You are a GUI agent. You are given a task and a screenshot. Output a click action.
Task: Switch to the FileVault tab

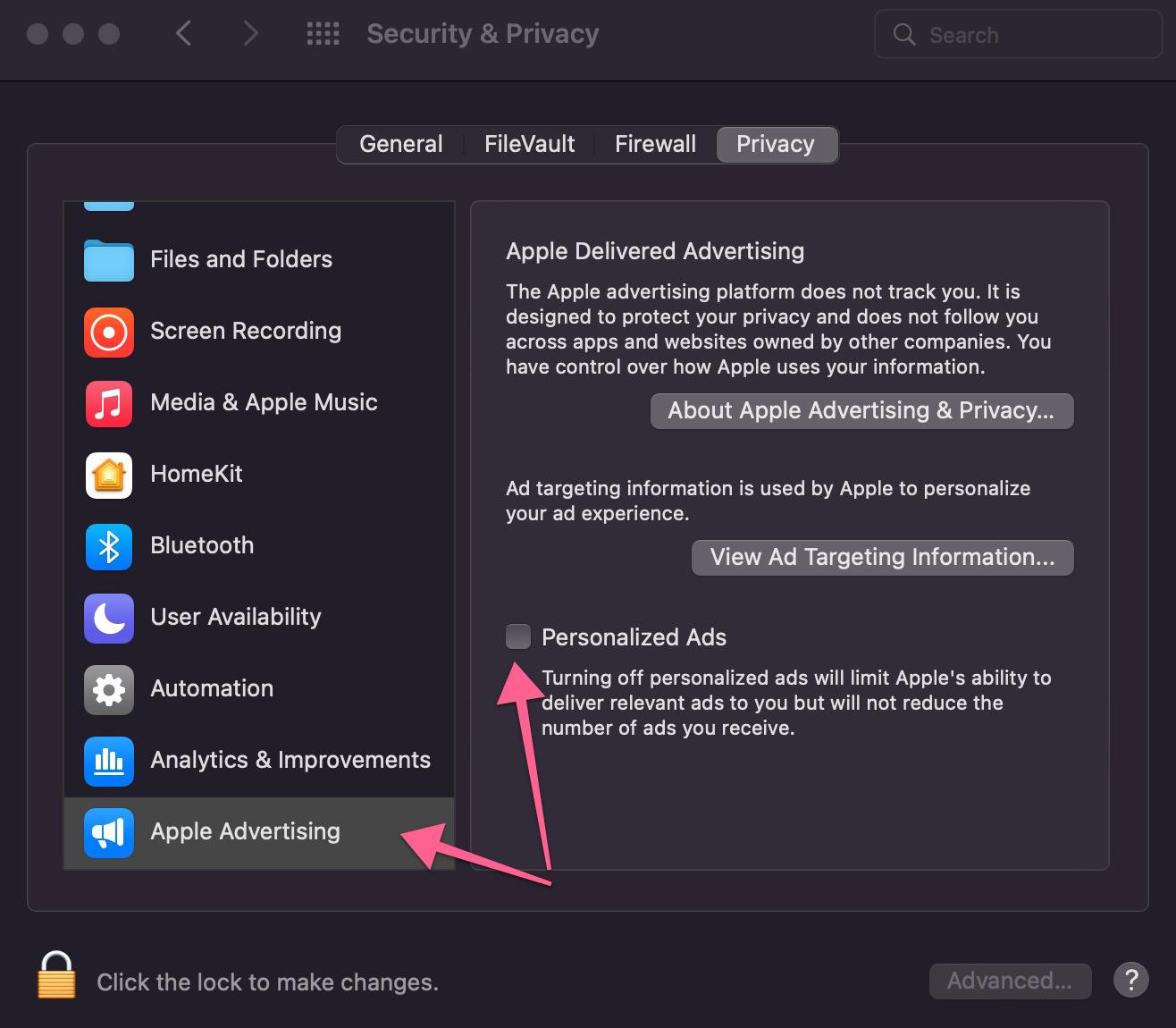529,144
